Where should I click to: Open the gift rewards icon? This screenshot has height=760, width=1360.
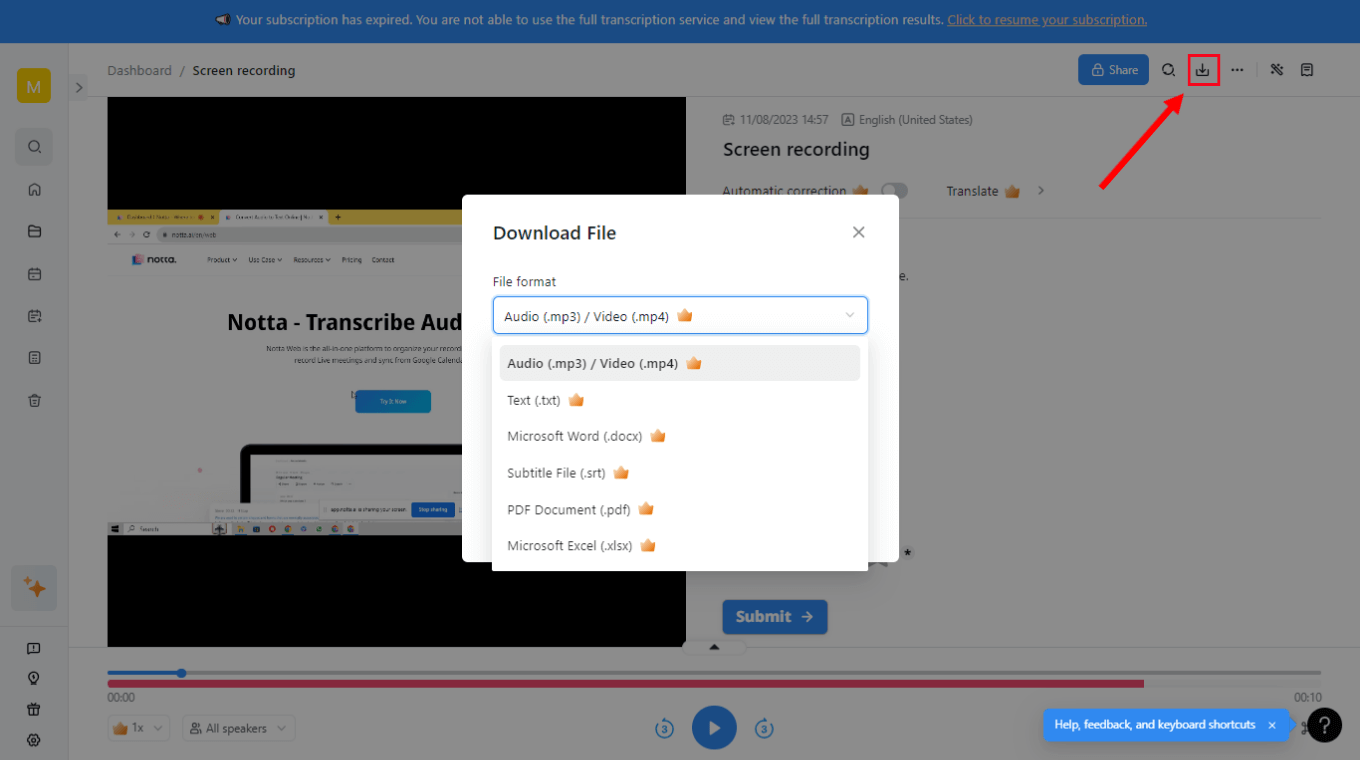pyautogui.click(x=34, y=709)
